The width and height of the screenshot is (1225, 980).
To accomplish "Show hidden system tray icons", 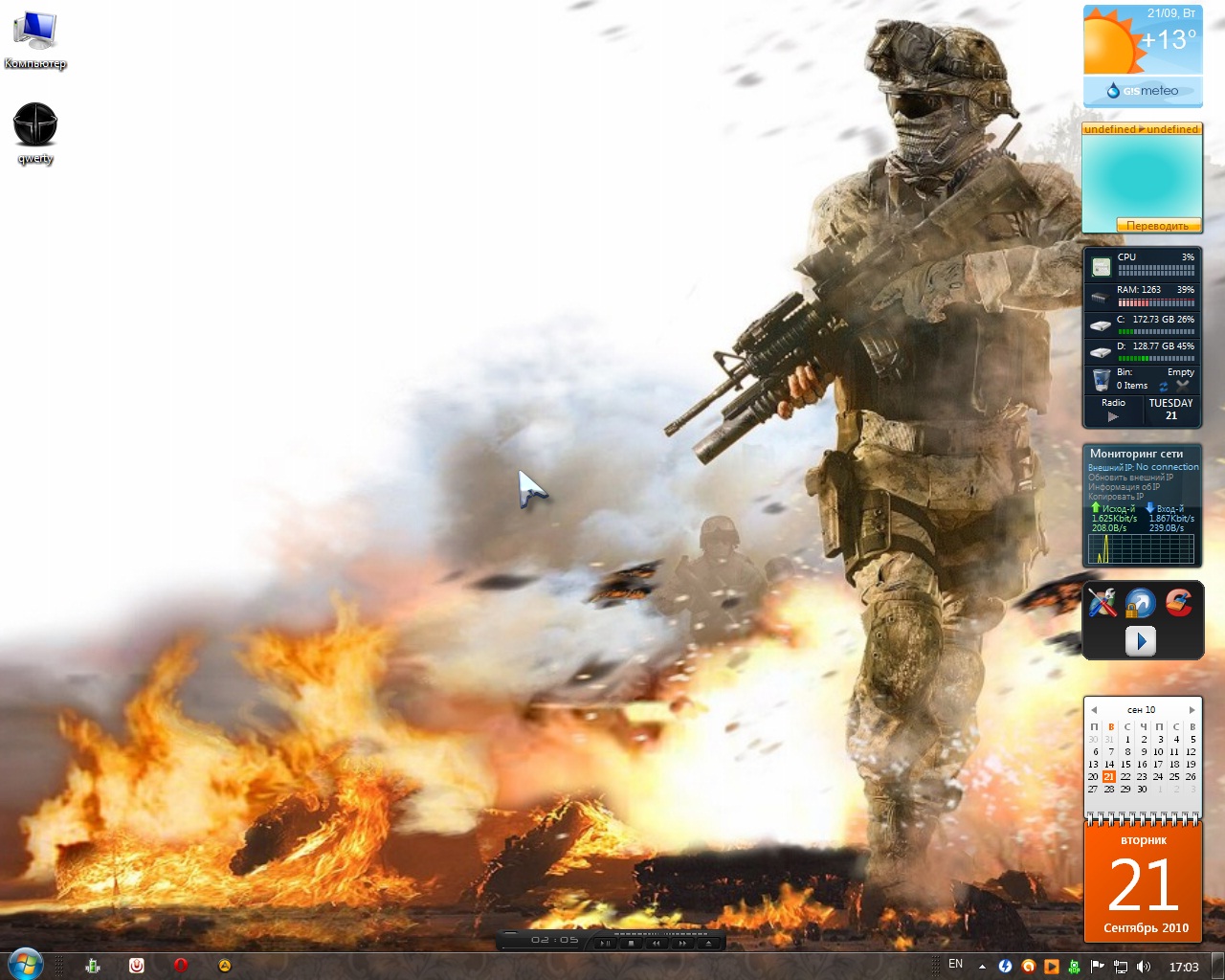I will tap(982, 967).
